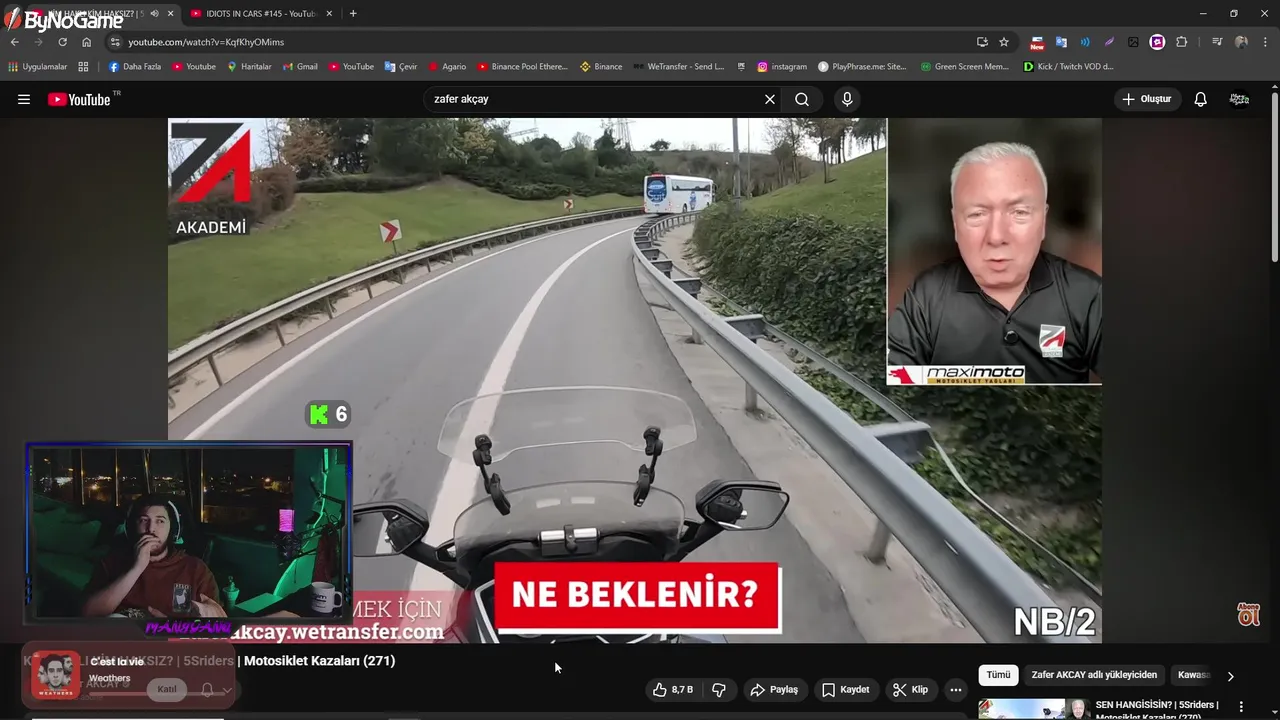Open the Çevir translate bookmark

[x=401, y=67]
